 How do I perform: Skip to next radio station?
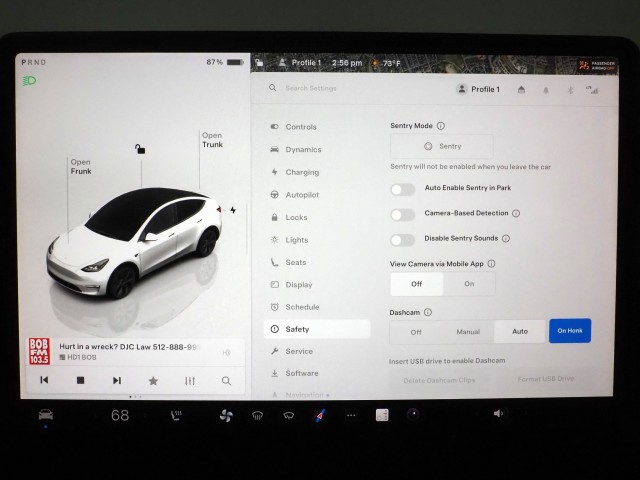pos(117,380)
